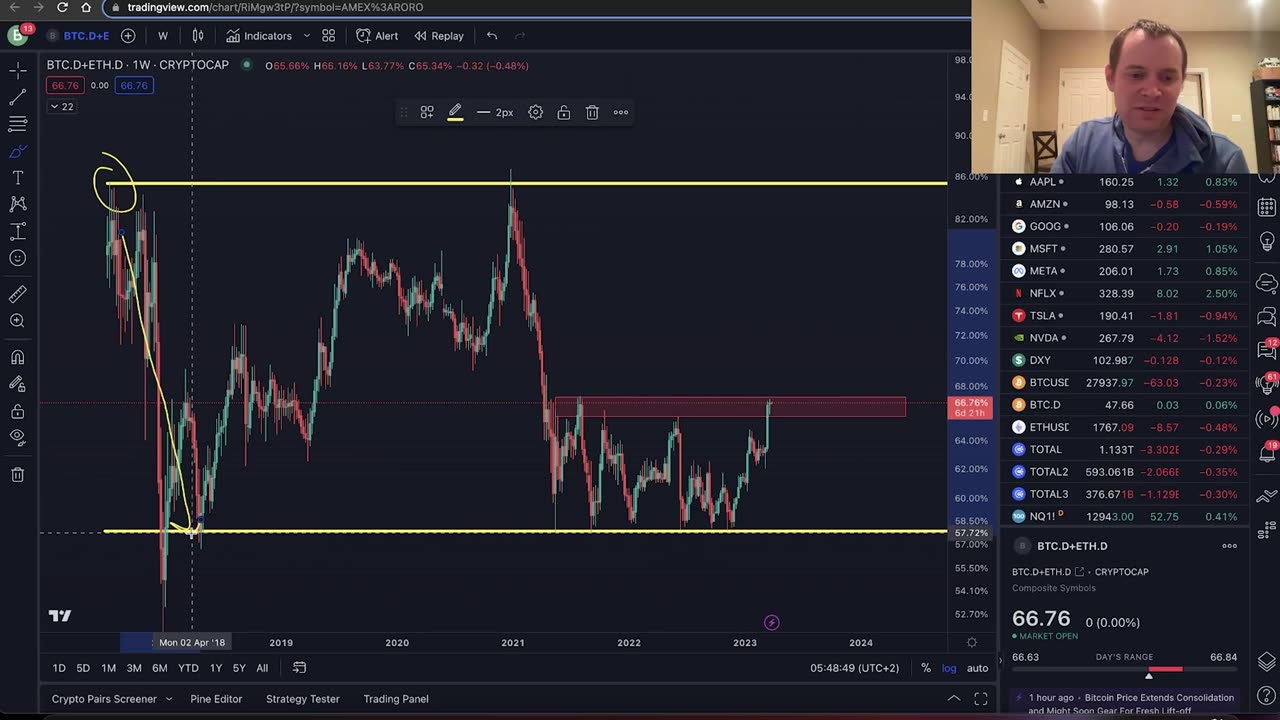Toggle stay in drawing mode
Screen dimensions: 1280x720
(17, 384)
